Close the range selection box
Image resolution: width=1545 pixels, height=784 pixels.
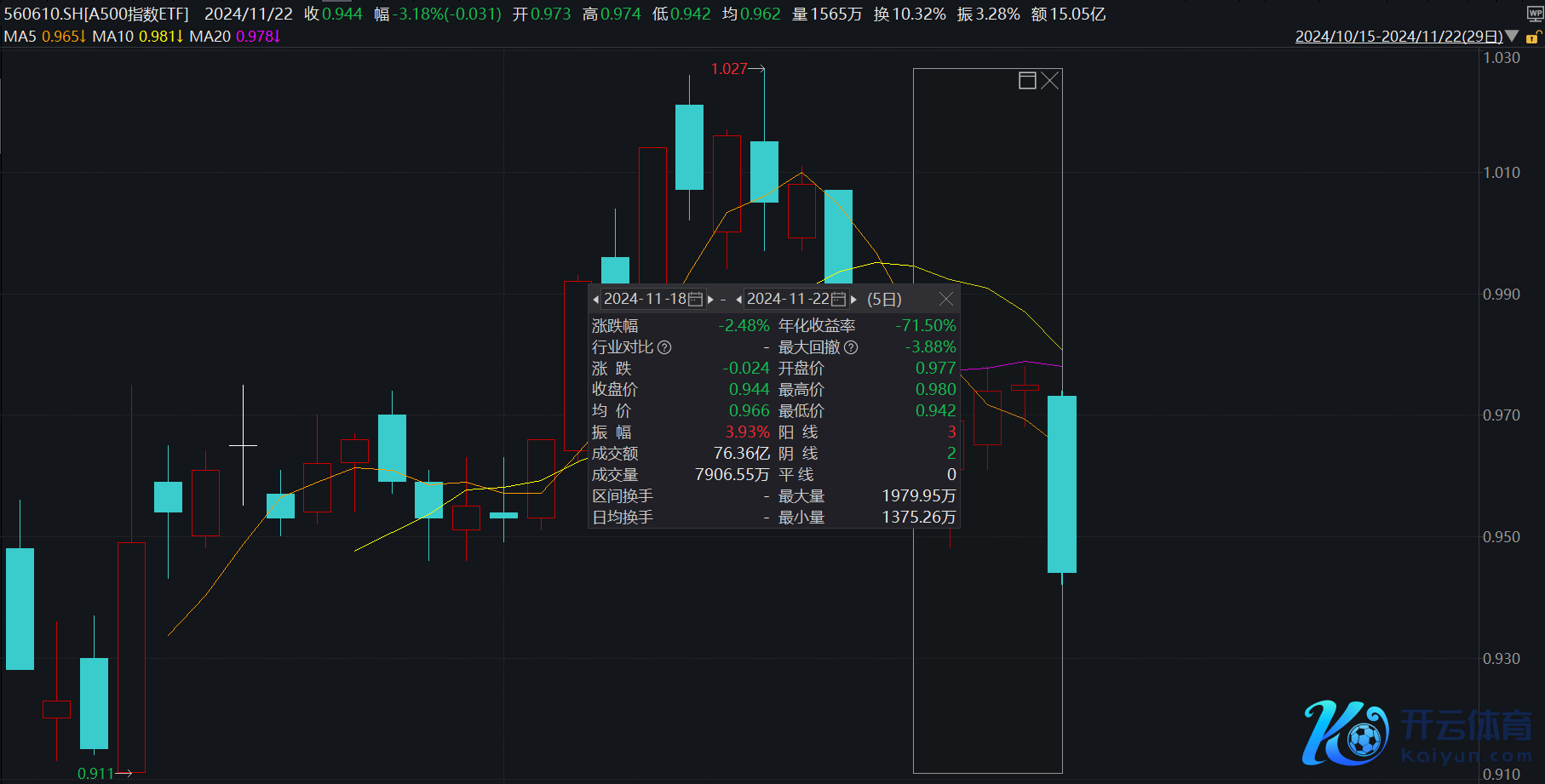pos(1050,81)
